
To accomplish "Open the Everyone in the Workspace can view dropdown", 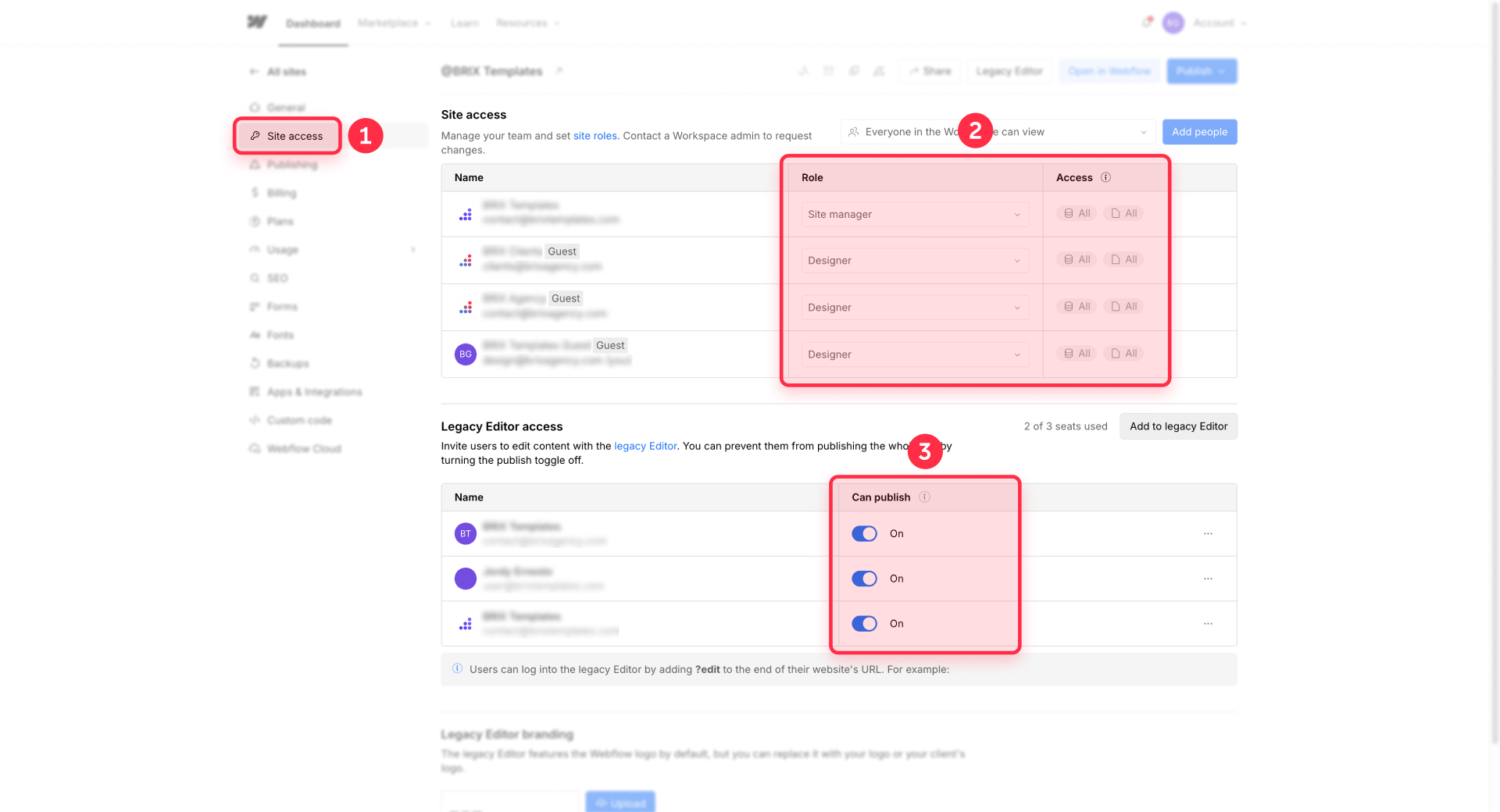I will click(x=998, y=132).
